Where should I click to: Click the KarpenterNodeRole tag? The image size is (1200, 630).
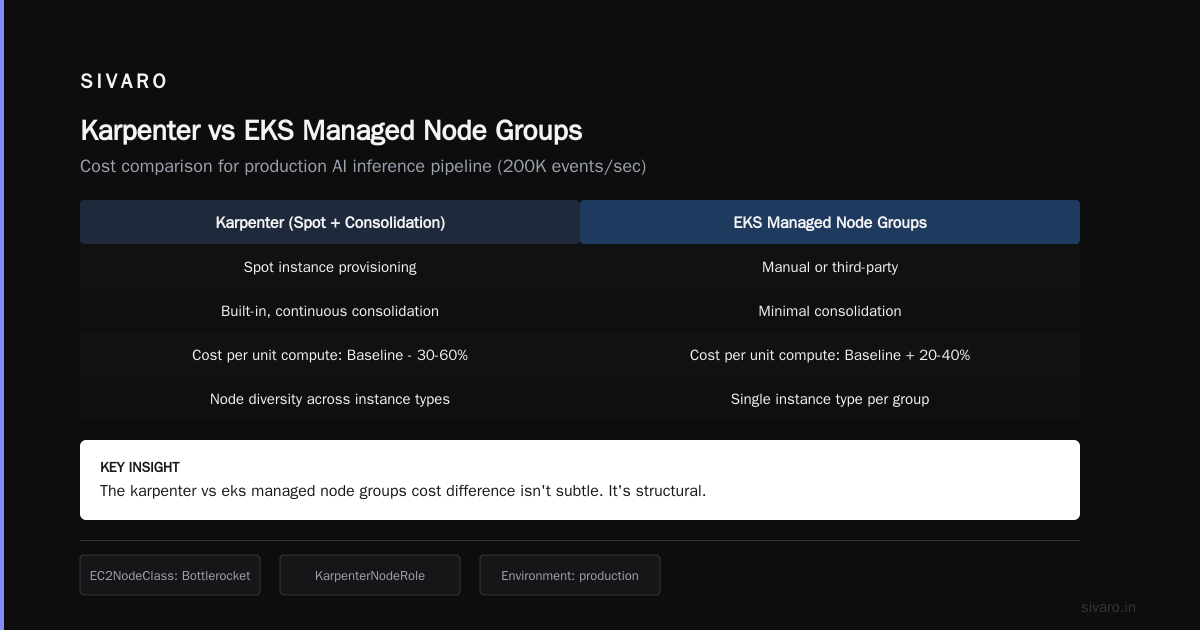(370, 575)
